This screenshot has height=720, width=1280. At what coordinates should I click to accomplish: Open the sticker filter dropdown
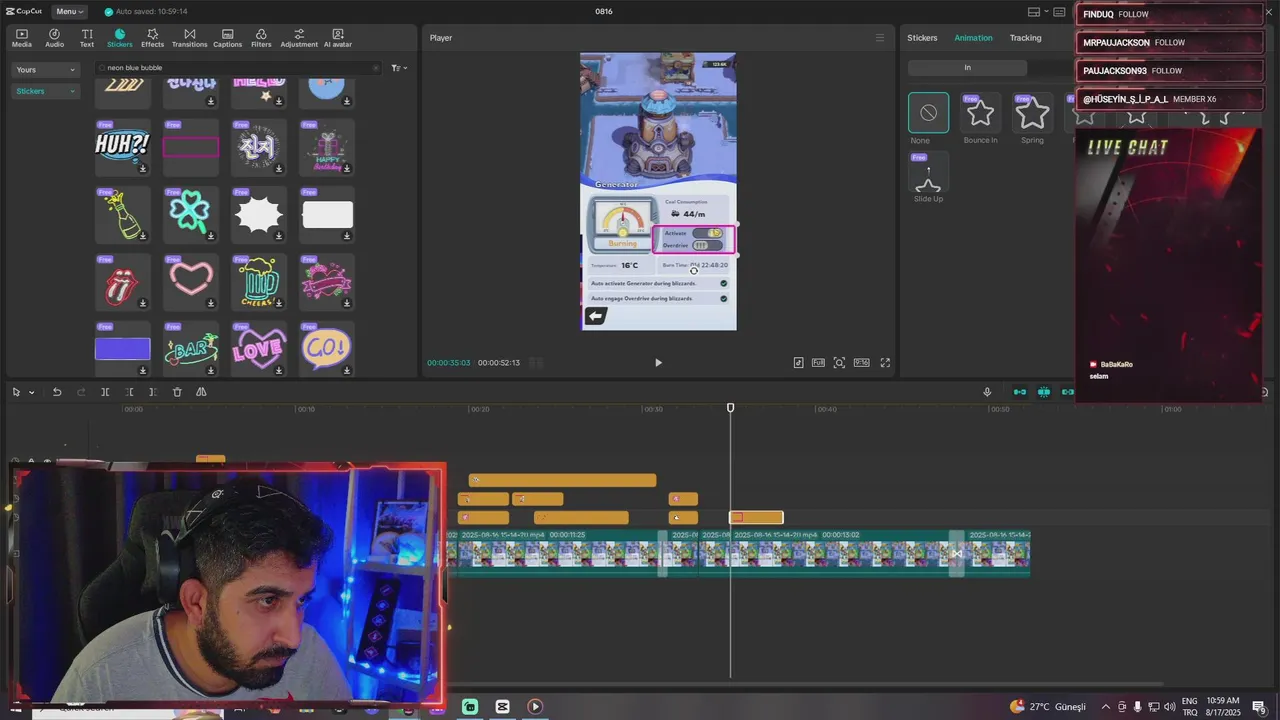click(399, 68)
